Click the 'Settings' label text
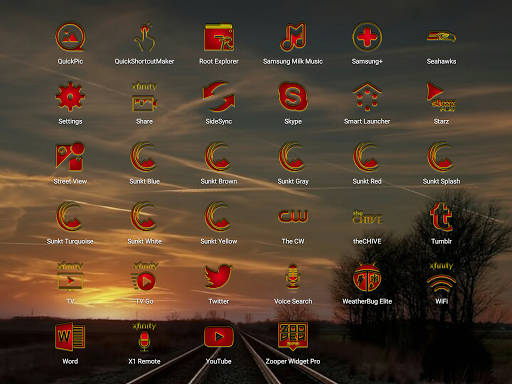Screen dimensions: 512x384 coord(70,122)
